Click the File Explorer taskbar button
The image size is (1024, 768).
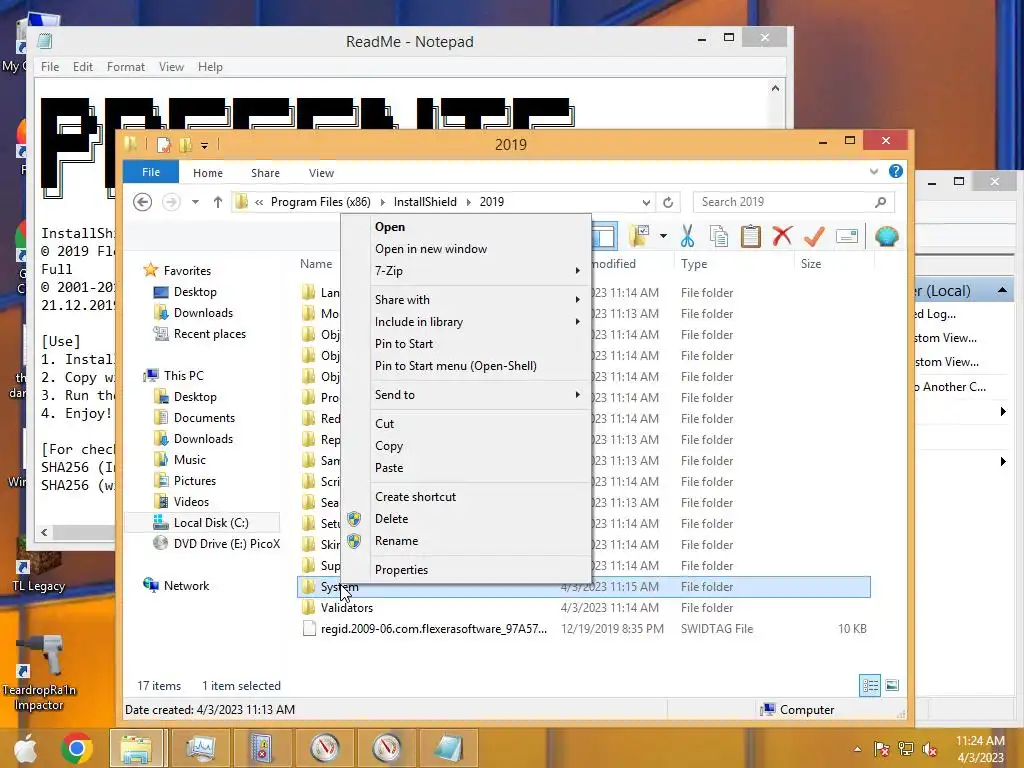135,748
